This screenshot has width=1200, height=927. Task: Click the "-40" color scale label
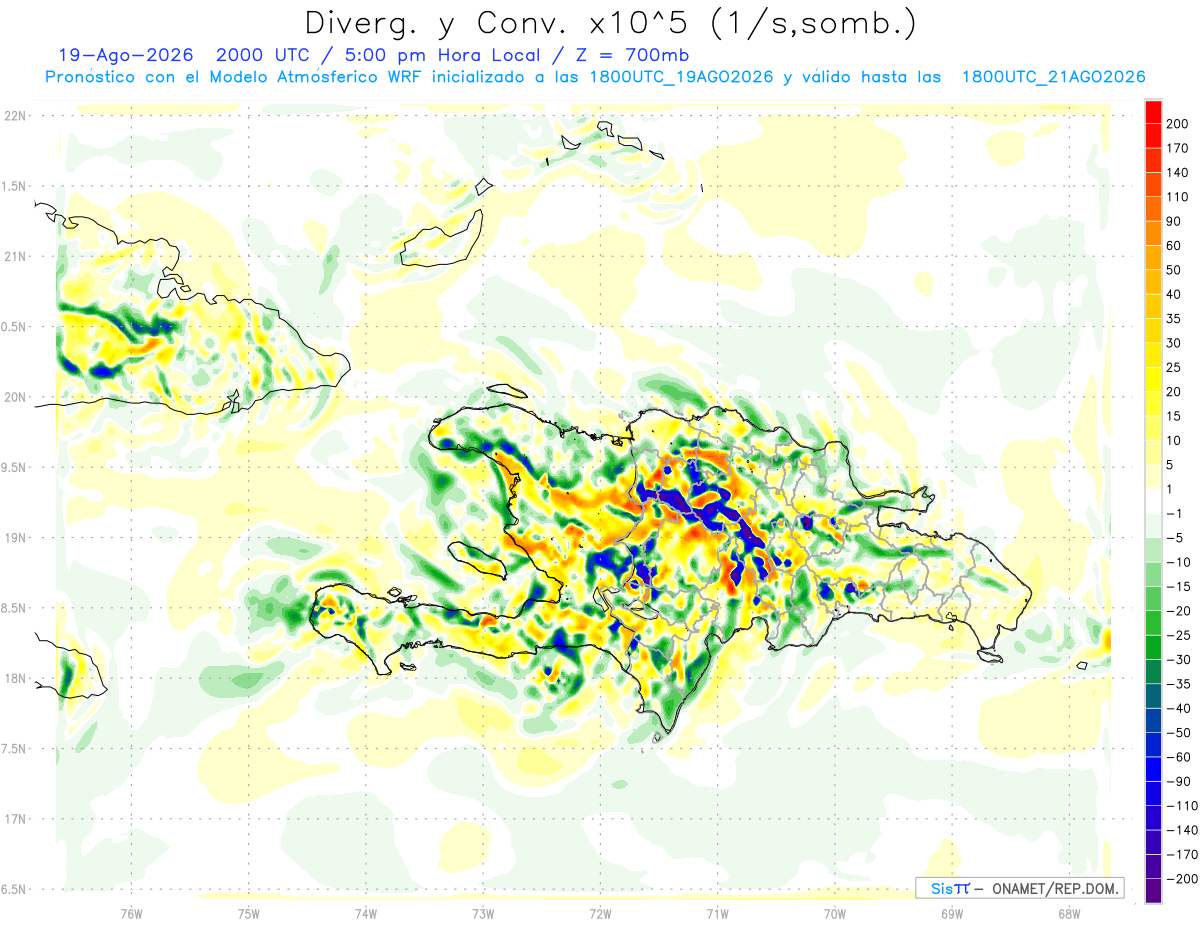pos(1179,709)
